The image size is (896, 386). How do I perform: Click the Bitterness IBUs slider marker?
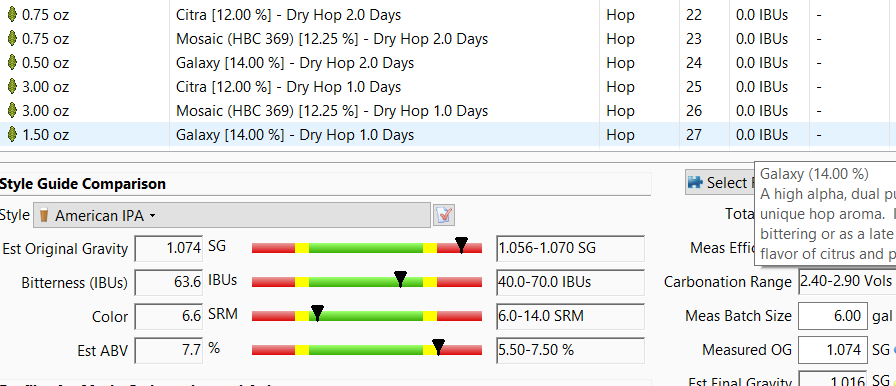pyautogui.click(x=401, y=279)
